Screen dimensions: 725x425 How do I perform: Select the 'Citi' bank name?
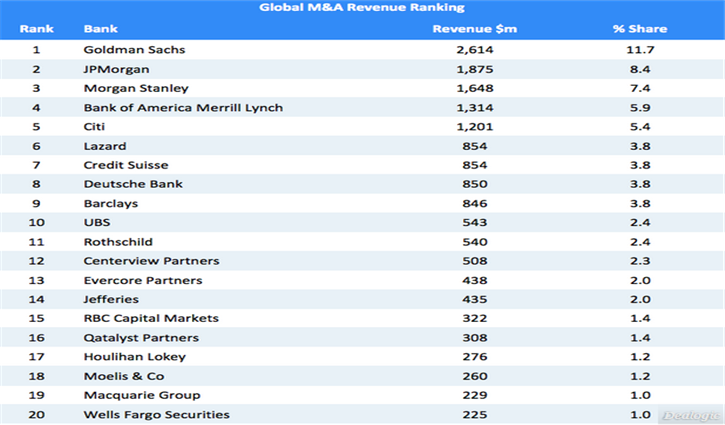point(94,127)
